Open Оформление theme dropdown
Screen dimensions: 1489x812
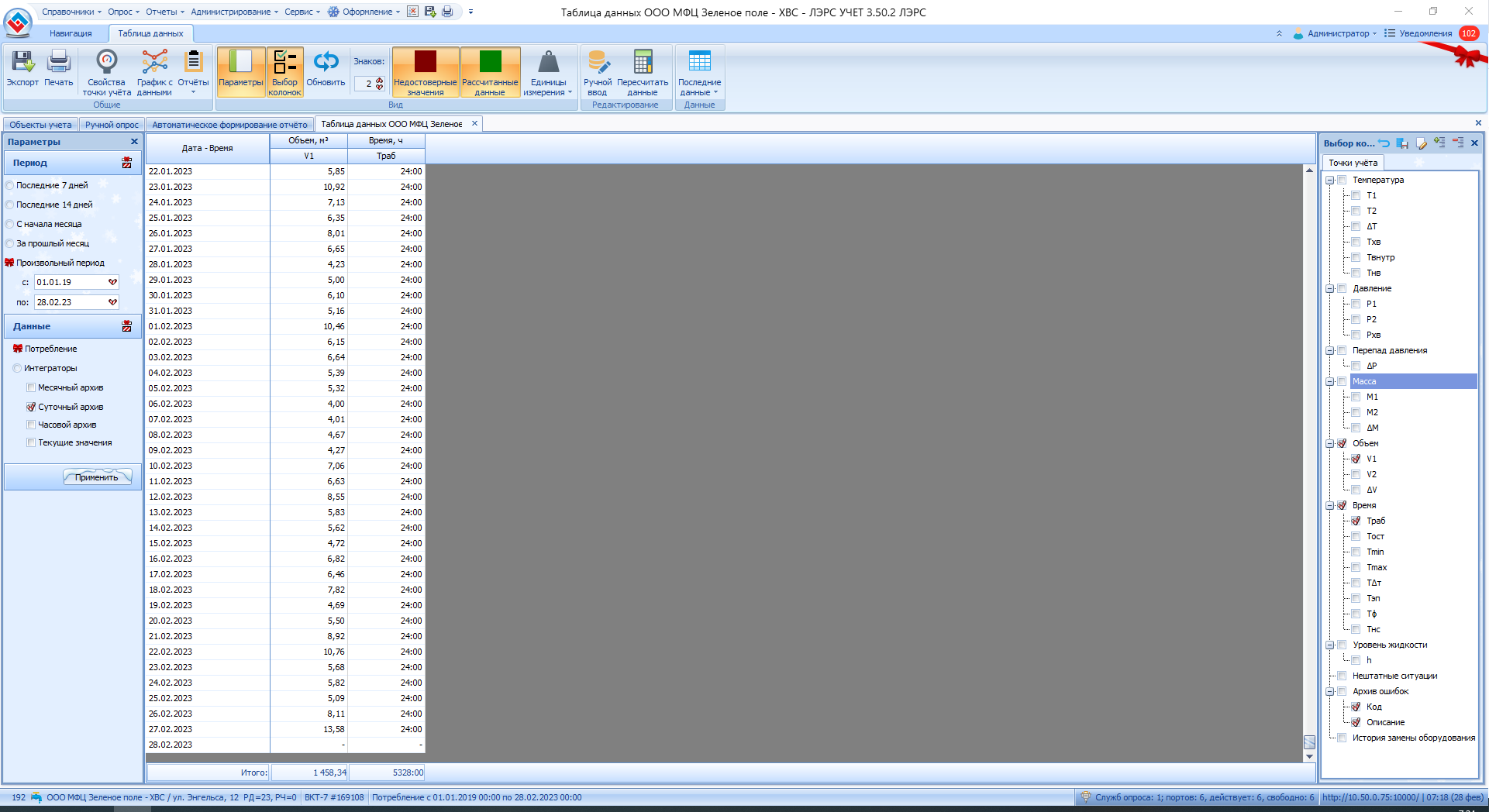(364, 12)
